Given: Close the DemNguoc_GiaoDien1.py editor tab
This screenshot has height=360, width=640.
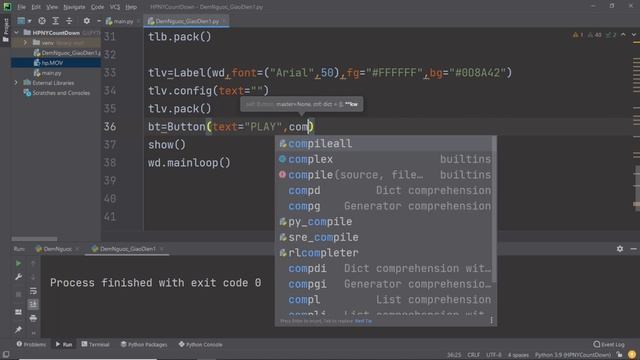Looking at the screenshot, I should 224,21.
